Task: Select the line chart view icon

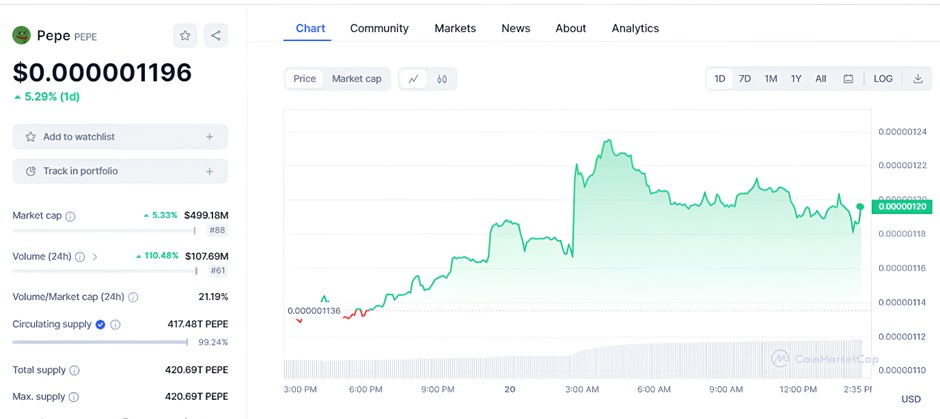Action: pyautogui.click(x=413, y=79)
